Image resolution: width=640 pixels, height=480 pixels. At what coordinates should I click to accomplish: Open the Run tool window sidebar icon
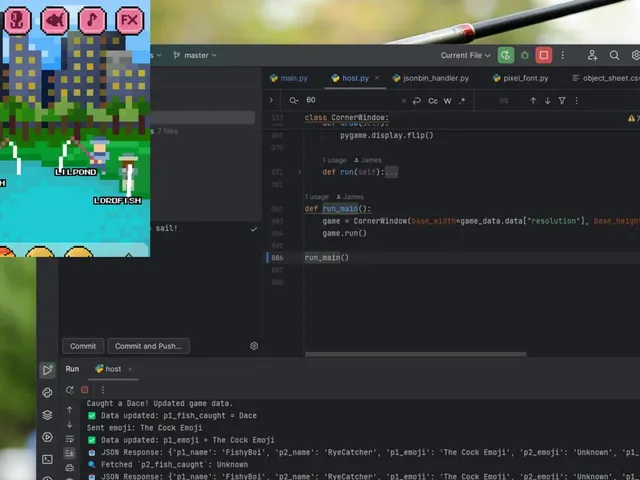click(47, 370)
